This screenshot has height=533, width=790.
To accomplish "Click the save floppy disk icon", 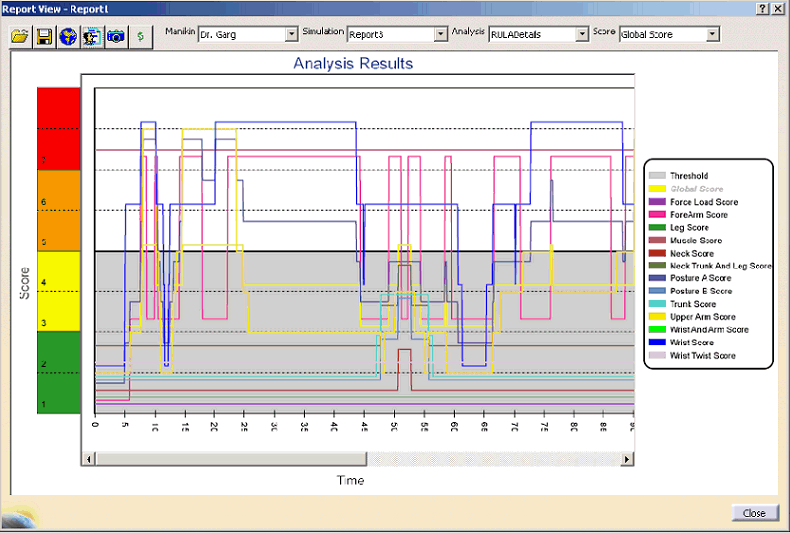I will tap(44, 36).
